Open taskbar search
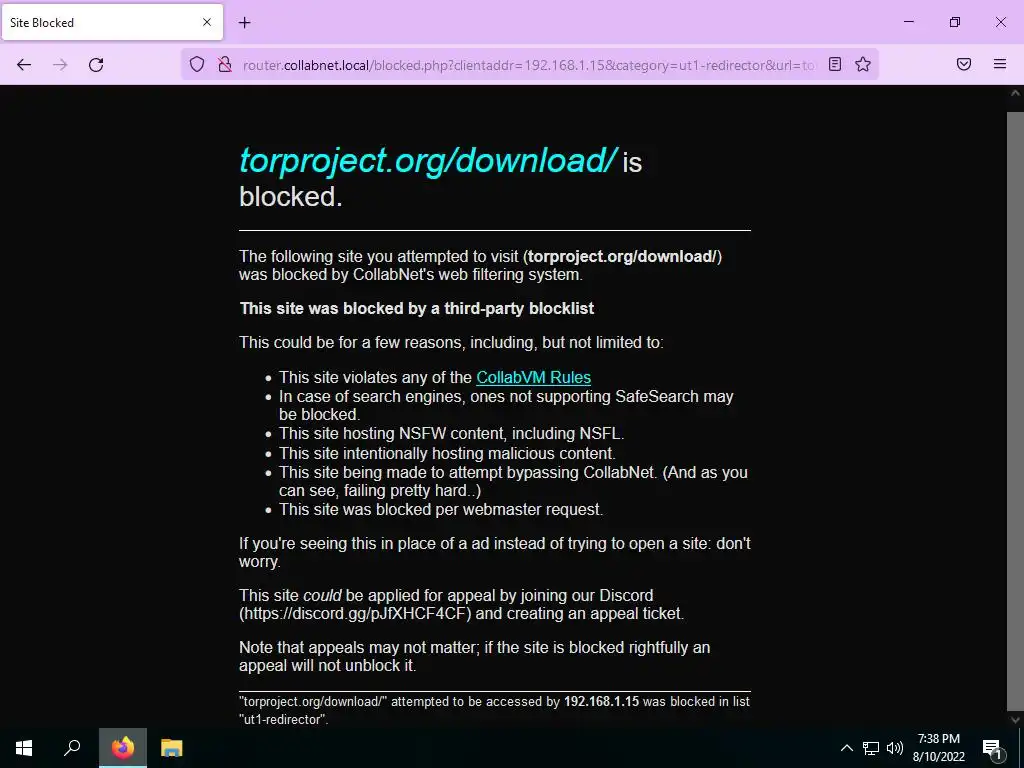Image resolution: width=1024 pixels, height=768 pixels. (x=72, y=748)
